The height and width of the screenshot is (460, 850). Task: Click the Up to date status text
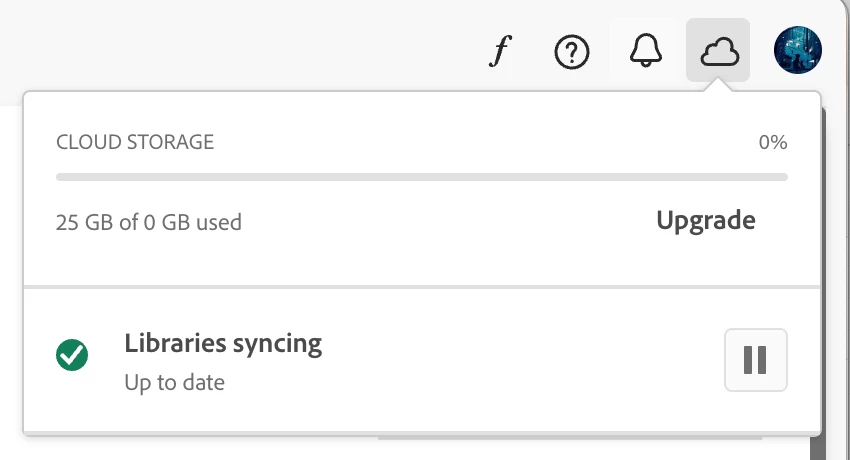(174, 382)
